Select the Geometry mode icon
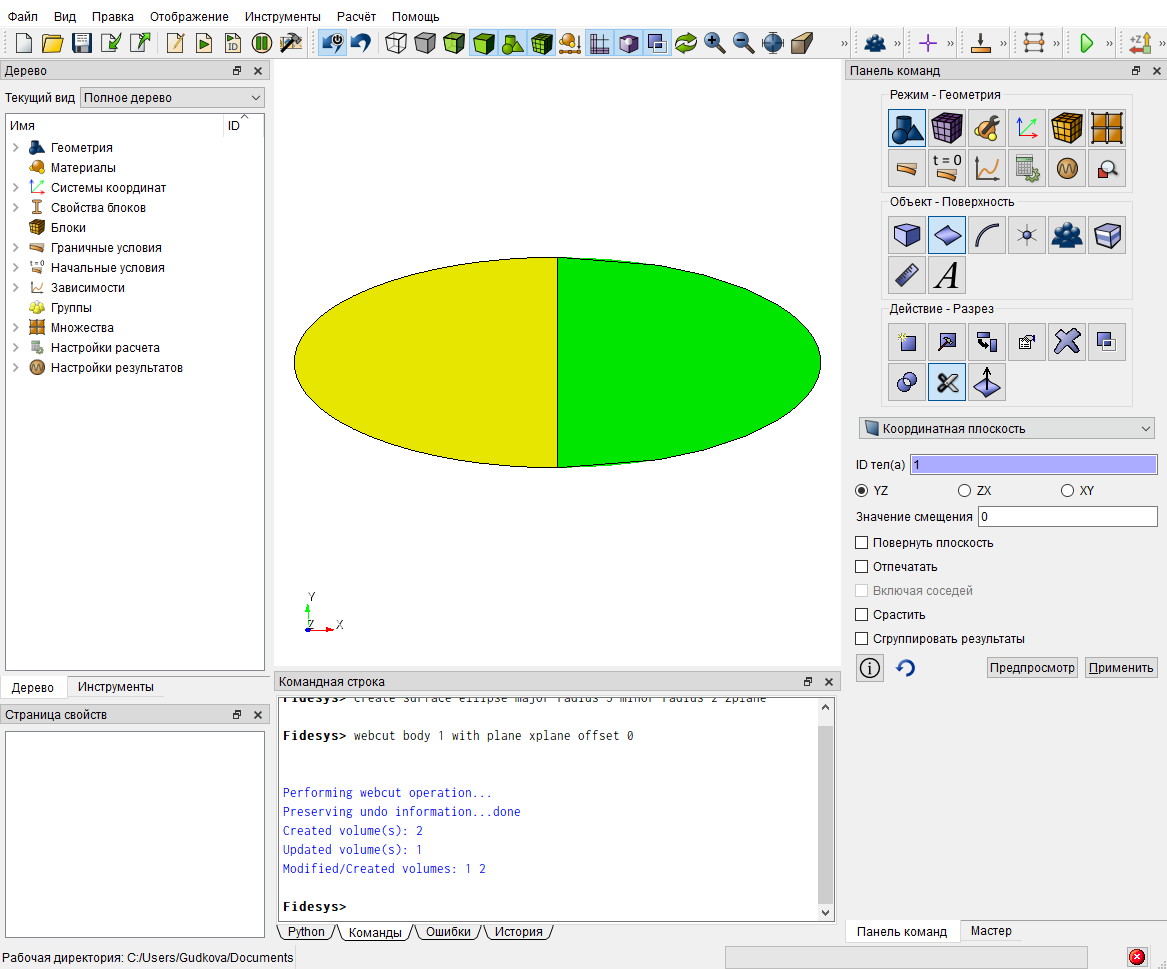Viewport: 1167px width, 969px height. coord(907,128)
